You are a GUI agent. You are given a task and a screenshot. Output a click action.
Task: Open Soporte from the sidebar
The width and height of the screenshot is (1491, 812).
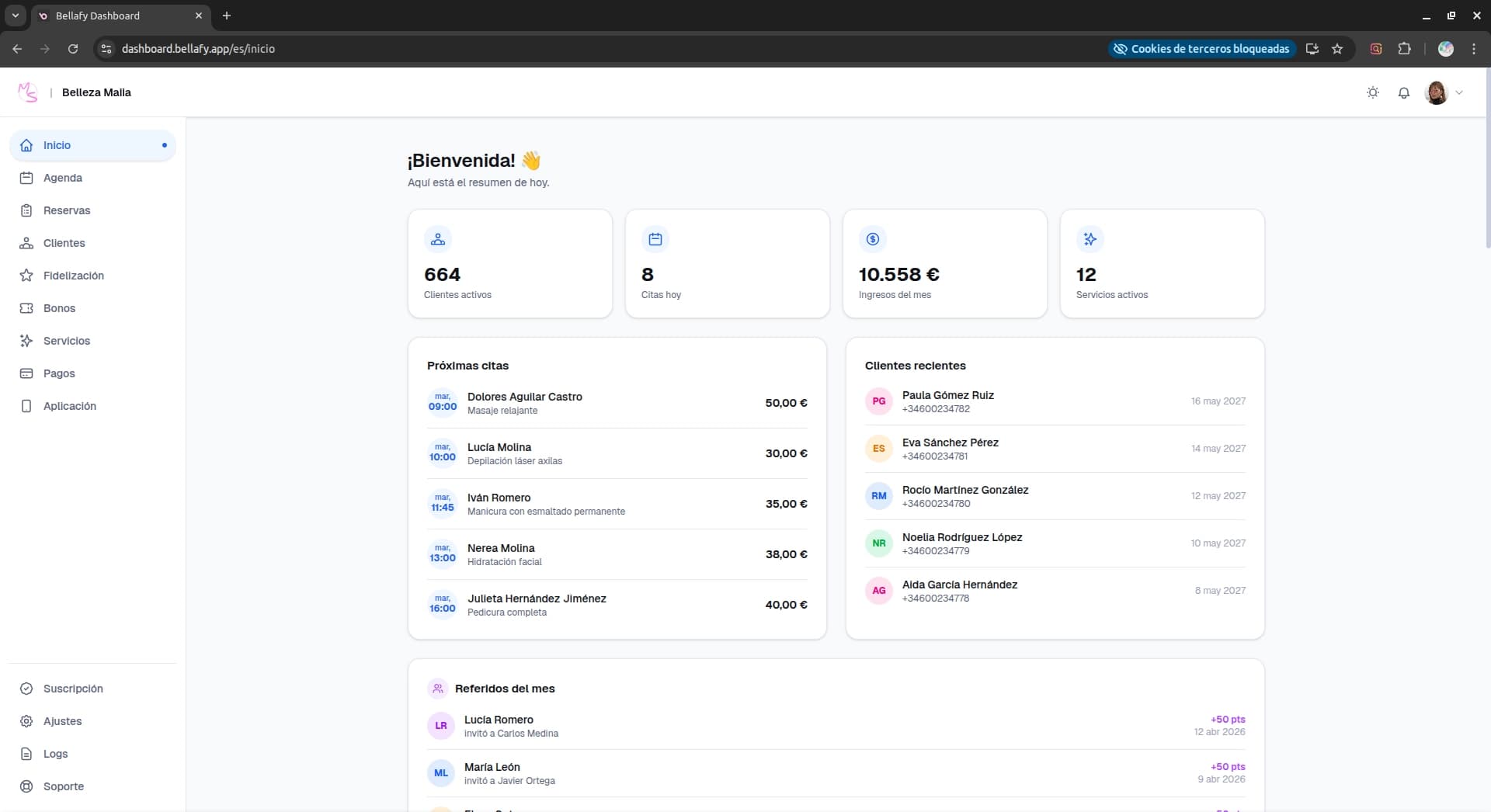pyautogui.click(x=63, y=786)
